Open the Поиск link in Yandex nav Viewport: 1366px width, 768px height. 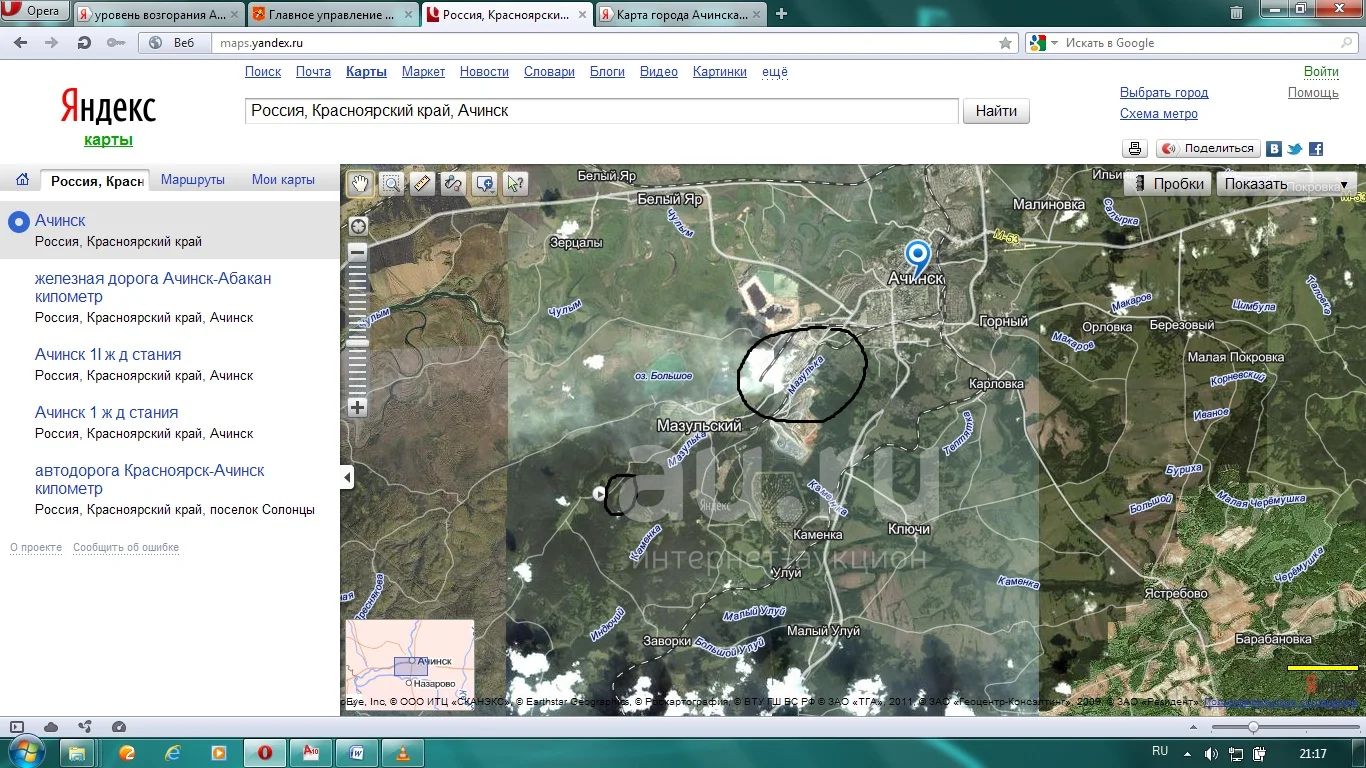click(x=263, y=72)
